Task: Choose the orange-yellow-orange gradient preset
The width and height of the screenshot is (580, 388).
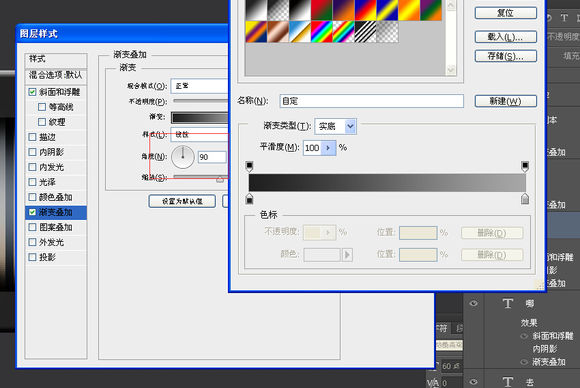Action: 409,10
